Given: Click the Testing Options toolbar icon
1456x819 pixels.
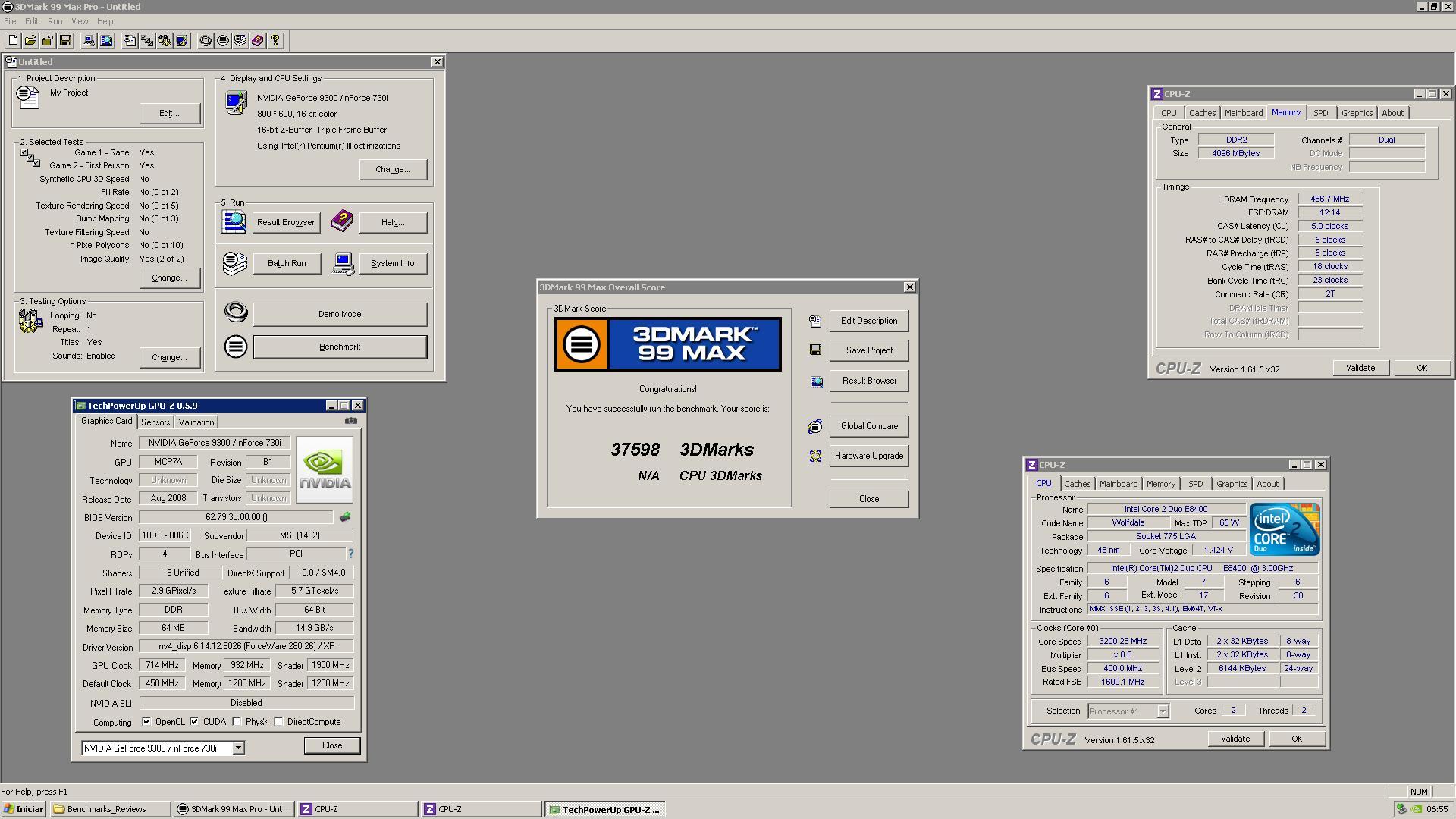Looking at the screenshot, I should coord(165,41).
